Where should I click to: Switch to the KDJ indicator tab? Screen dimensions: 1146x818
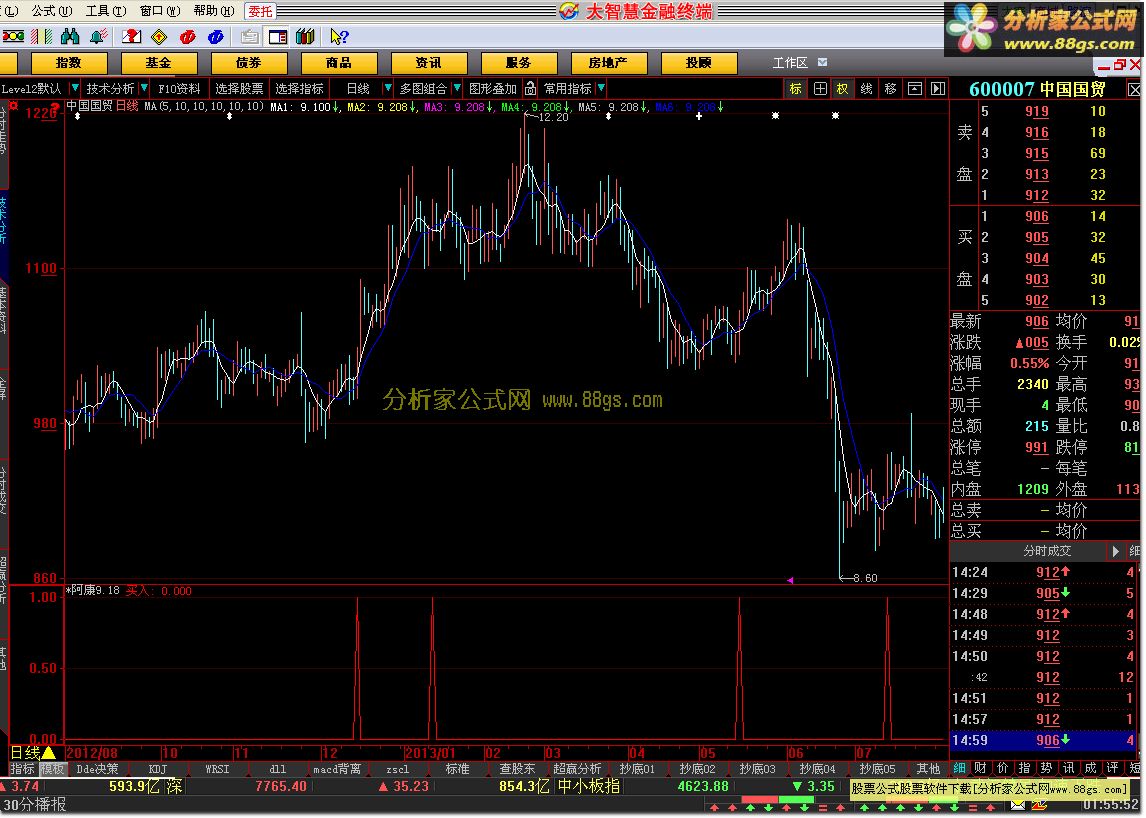158,769
